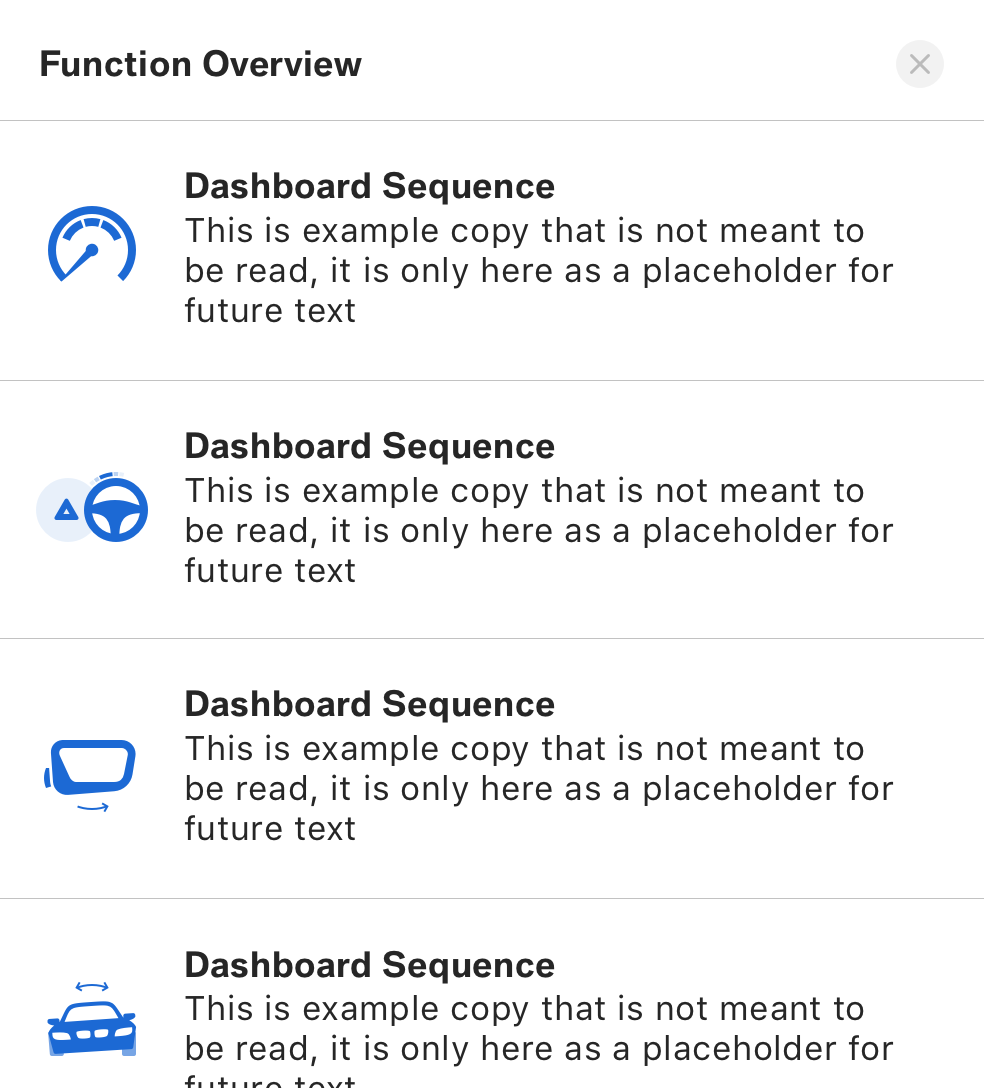Image resolution: width=984 pixels, height=1088 pixels.
Task: Click the placeholder text in the mirror entry
Action: [538, 788]
